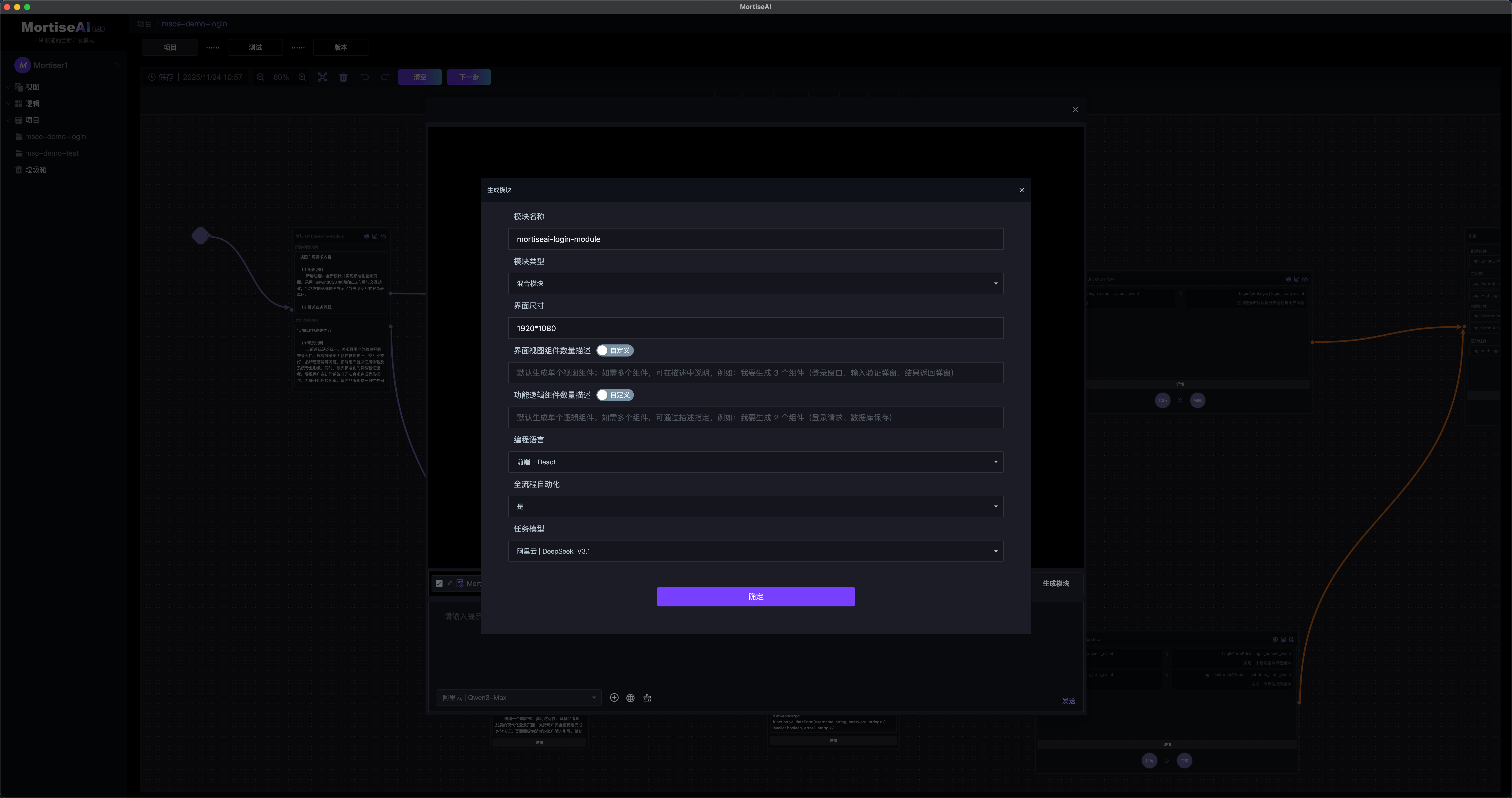The height and width of the screenshot is (798, 1512).
Task: Click the zoom out magnifier icon
Action: click(x=261, y=77)
